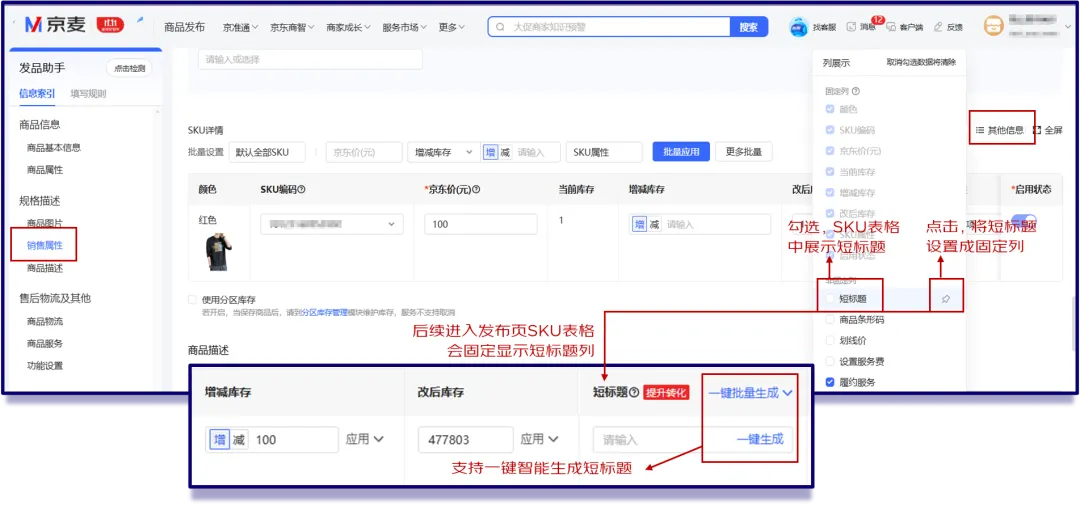1080x506 pixels.
Task: Go to 商品图片 in sidebar
Action: point(45,223)
